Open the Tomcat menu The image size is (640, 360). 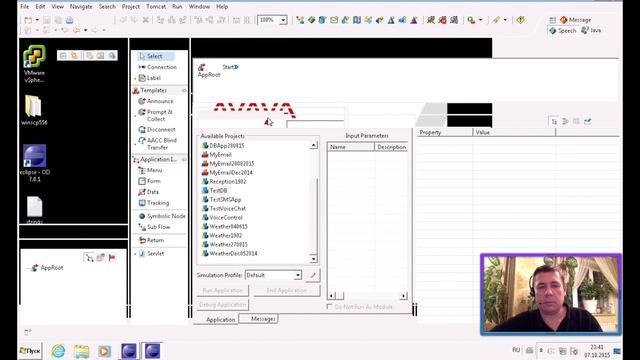156,7
